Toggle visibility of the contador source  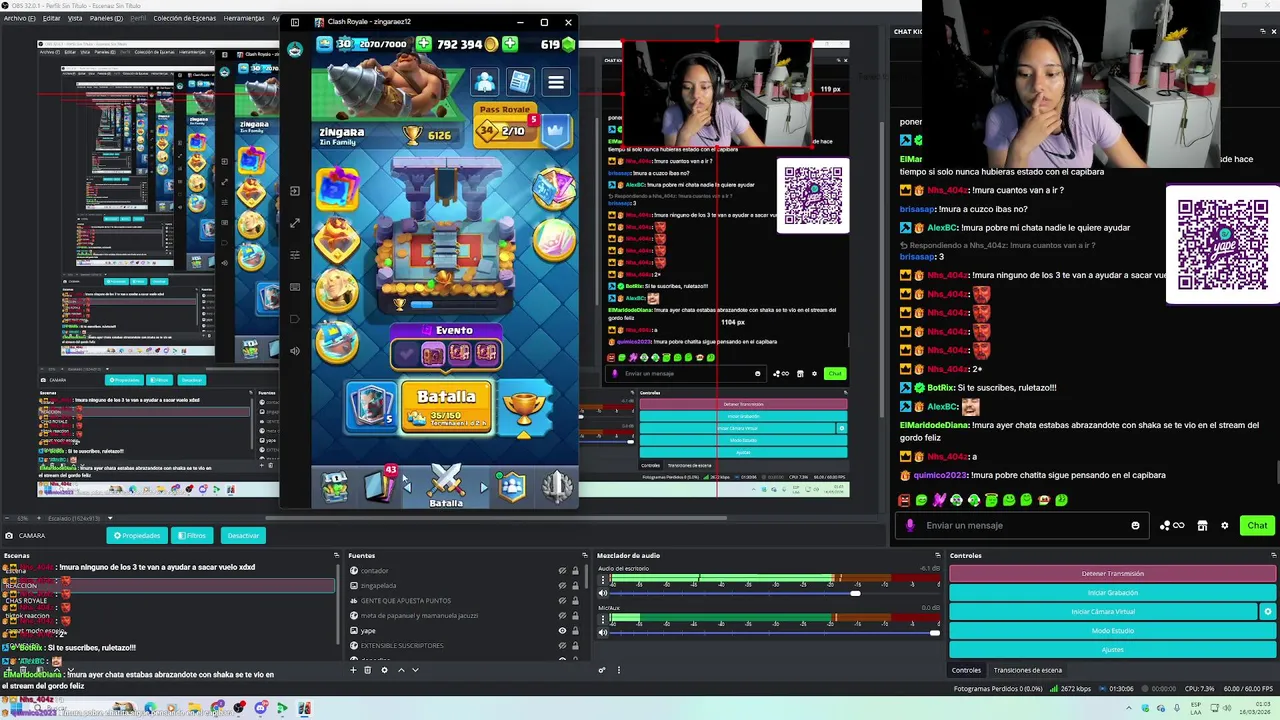(562, 571)
